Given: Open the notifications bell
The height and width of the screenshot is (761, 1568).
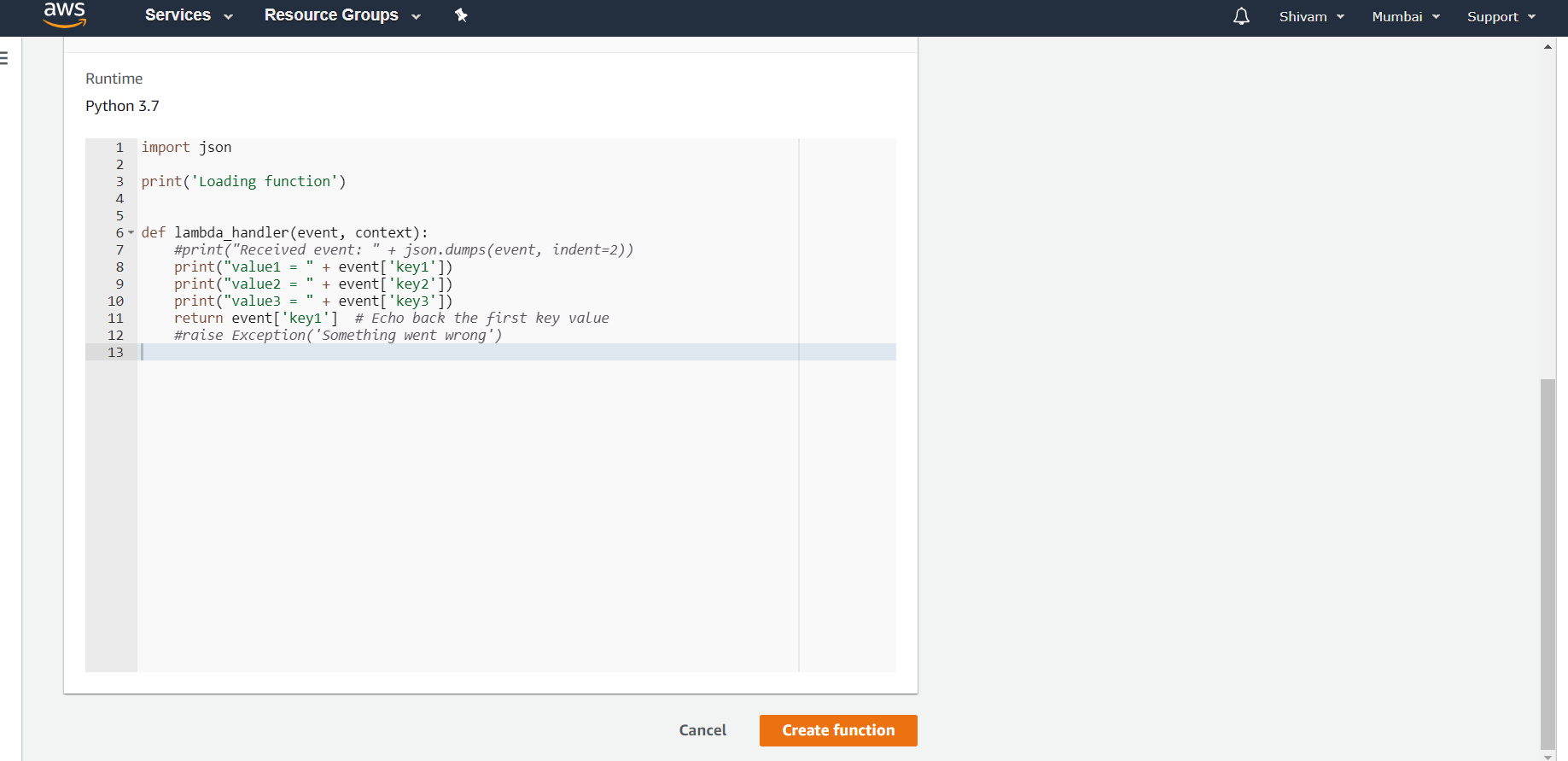Looking at the screenshot, I should click(1241, 16).
